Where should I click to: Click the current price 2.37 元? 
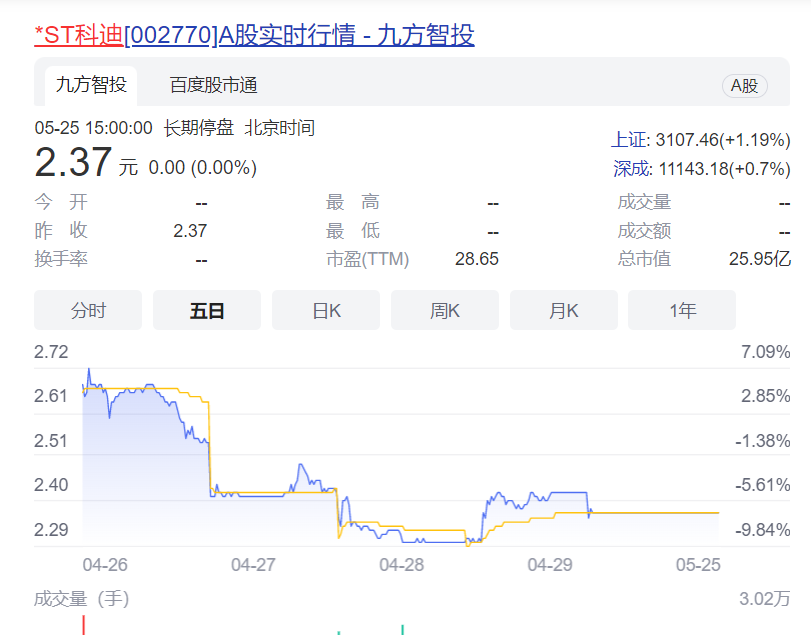click(74, 163)
